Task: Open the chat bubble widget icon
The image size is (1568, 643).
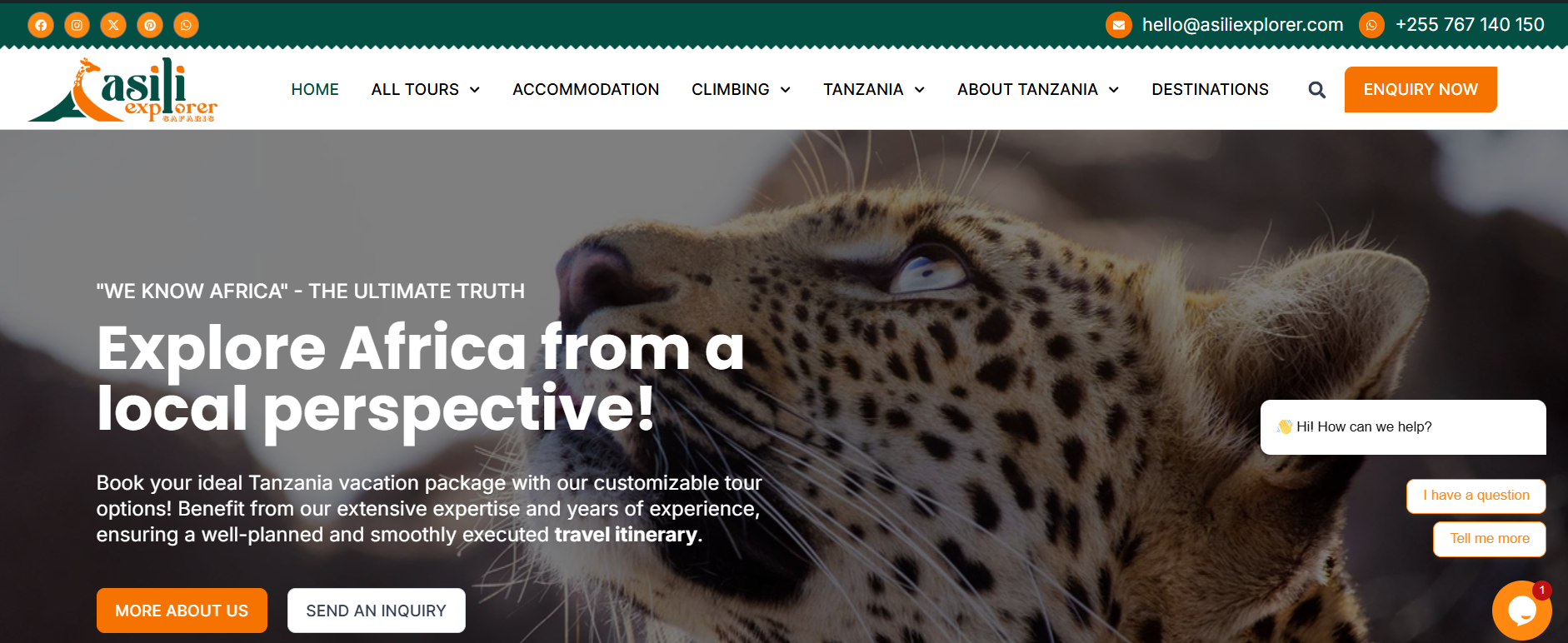Action: point(1521,611)
